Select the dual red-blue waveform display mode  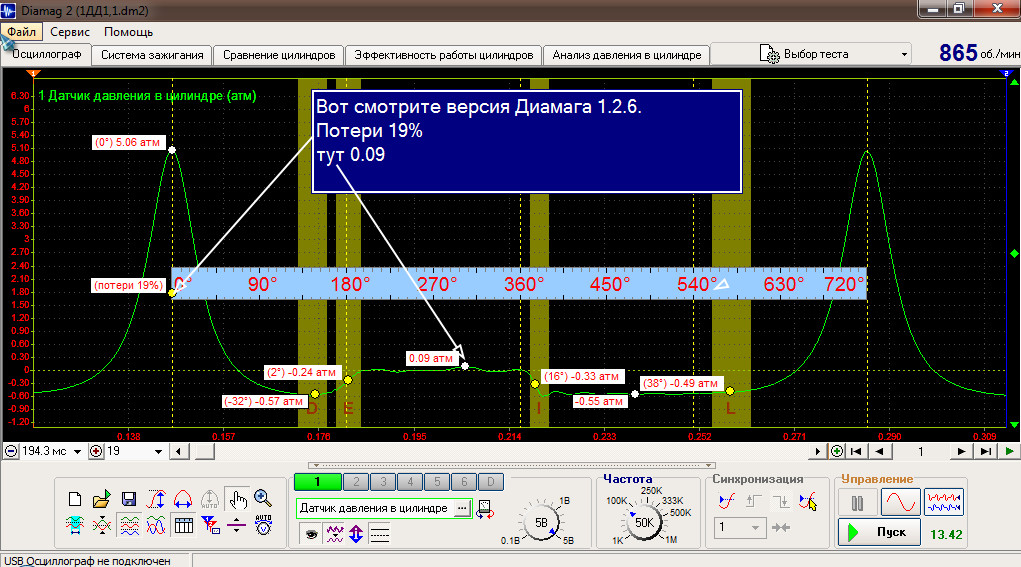[944, 503]
